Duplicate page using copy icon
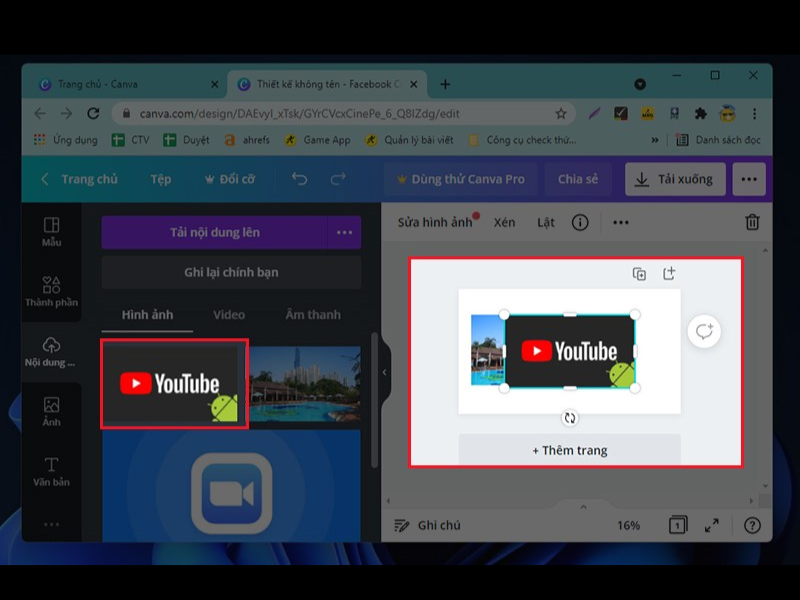Image resolution: width=800 pixels, height=600 pixels. [x=639, y=274]
